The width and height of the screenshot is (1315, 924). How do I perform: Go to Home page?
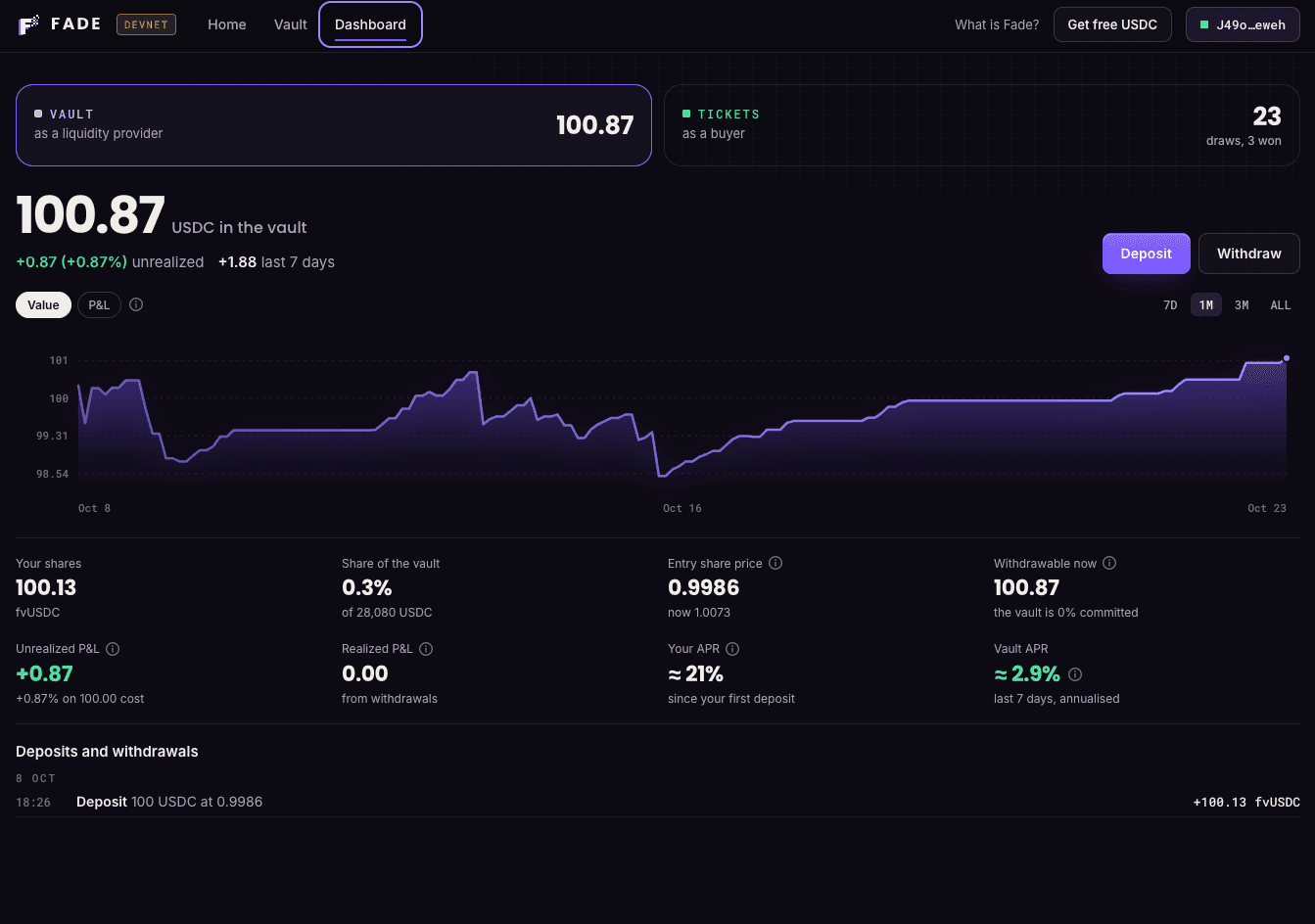click(x=227, y=24)
